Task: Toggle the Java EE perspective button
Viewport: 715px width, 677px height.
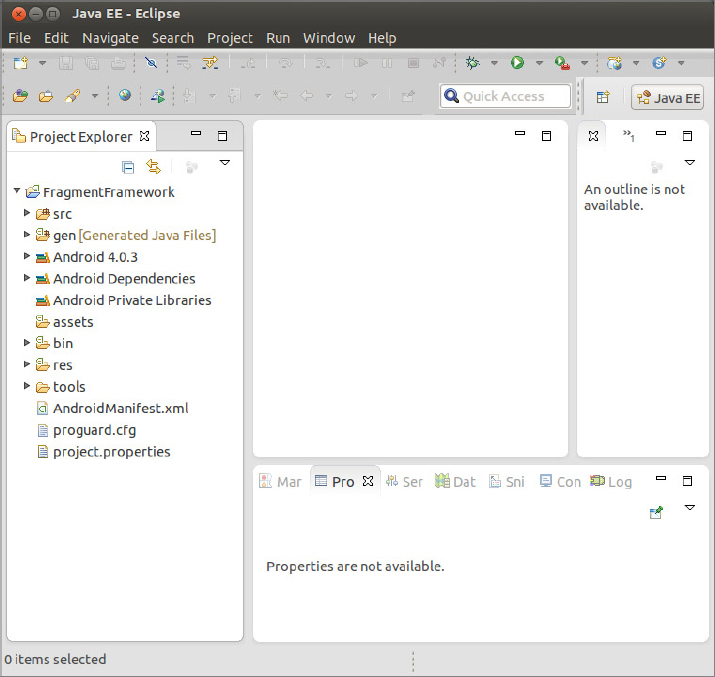Action: click(x=669, y=97)
